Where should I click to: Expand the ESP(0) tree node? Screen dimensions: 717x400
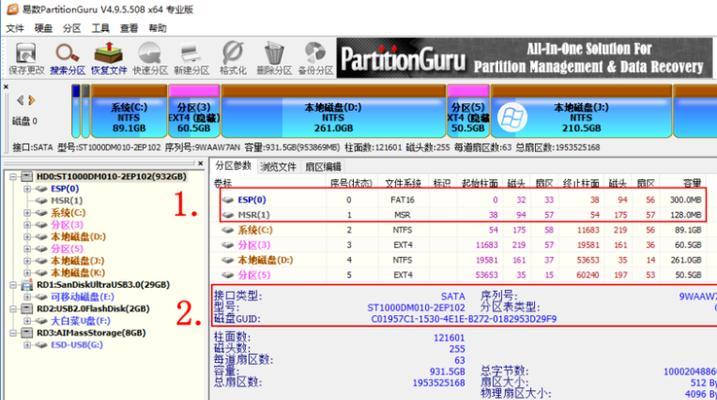click(x=27, y=189)
